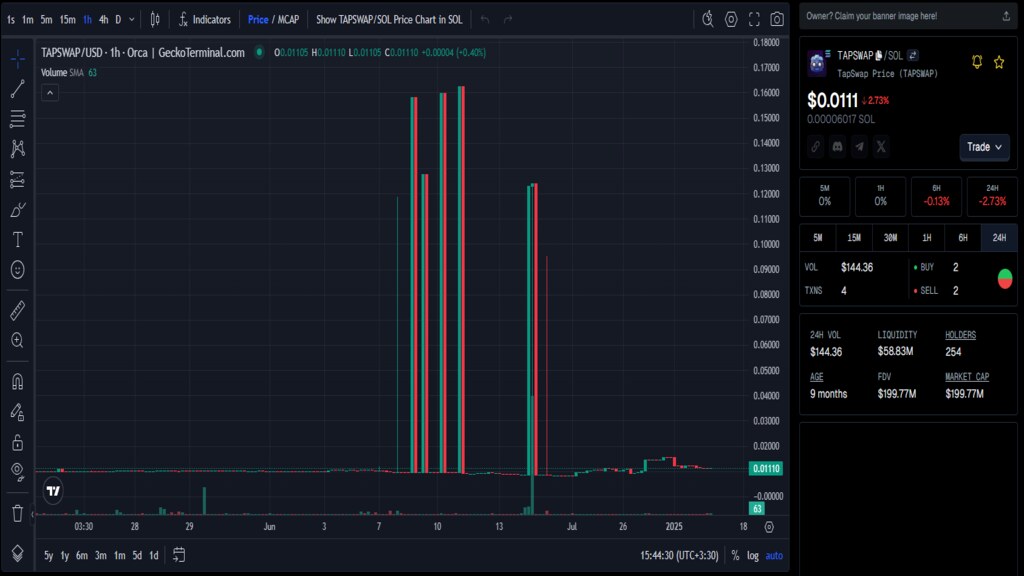Show TAPSWAP/SOL Price Chart in SOL
Viewport: 1024px width, 576px height.
coord(389,20)
